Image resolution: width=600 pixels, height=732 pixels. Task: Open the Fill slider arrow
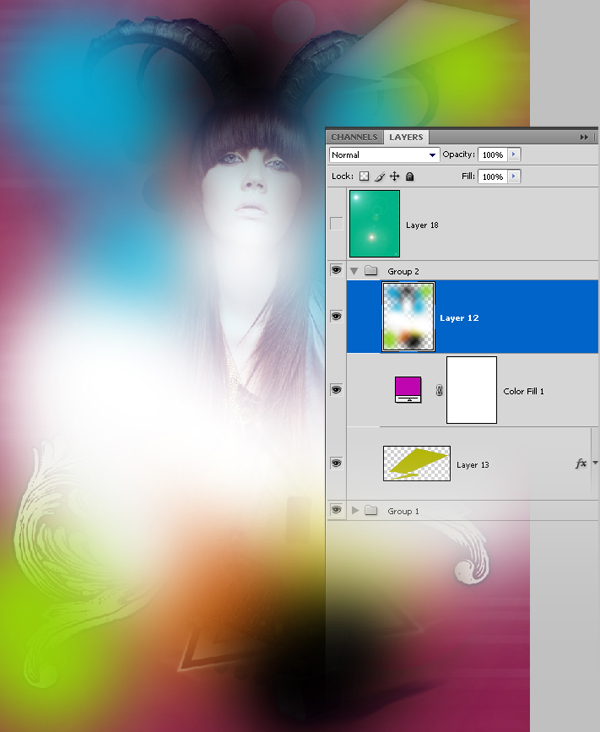514,176
